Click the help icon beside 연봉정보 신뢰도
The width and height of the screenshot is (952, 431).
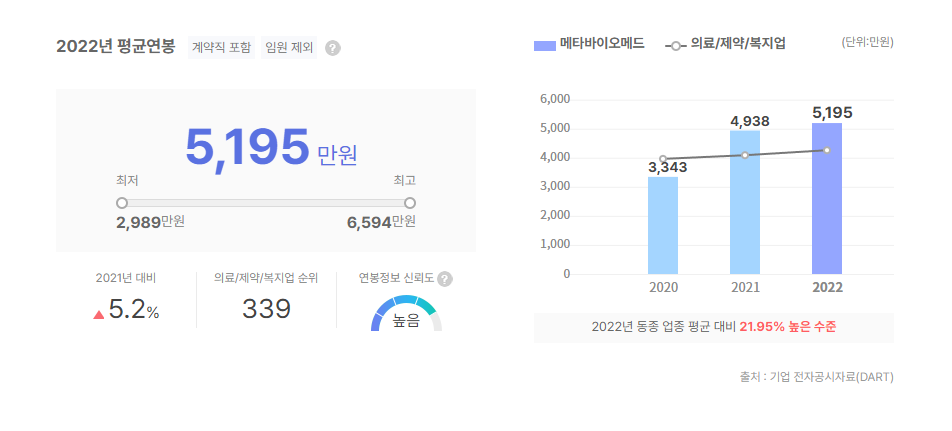point(445,279)
